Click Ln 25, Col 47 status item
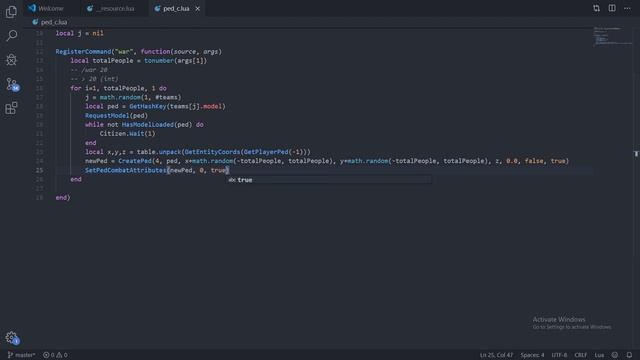The width and height of the screenshot is (640, 360). click(496, 355)
